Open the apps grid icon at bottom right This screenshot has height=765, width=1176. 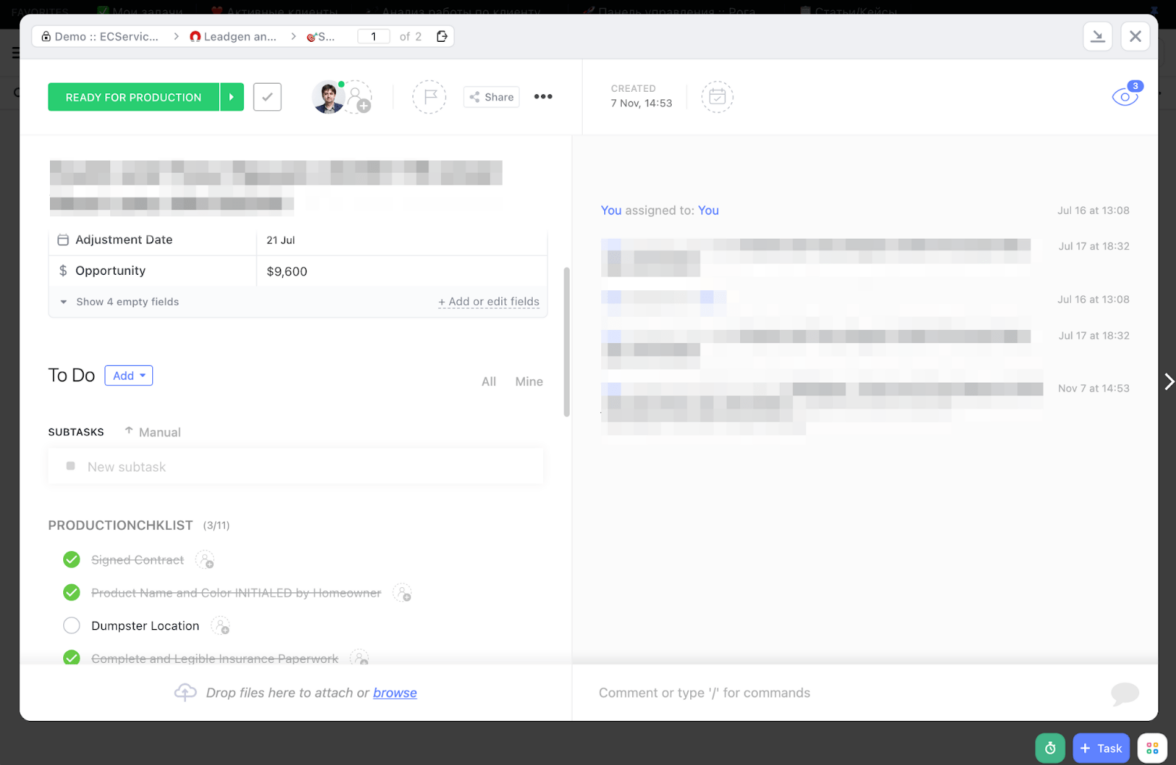pyautogui.click(x=1152, y=748)
